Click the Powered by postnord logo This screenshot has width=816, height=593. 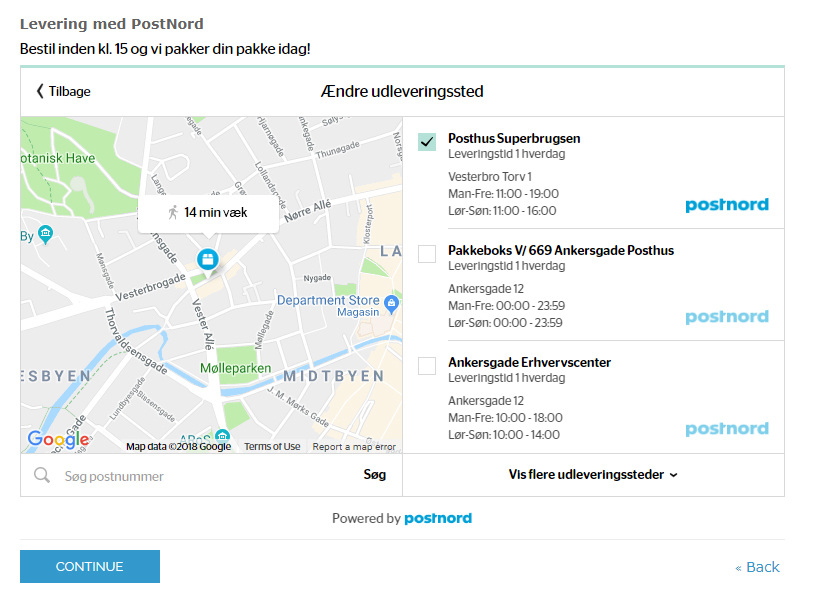click(438, 519)
